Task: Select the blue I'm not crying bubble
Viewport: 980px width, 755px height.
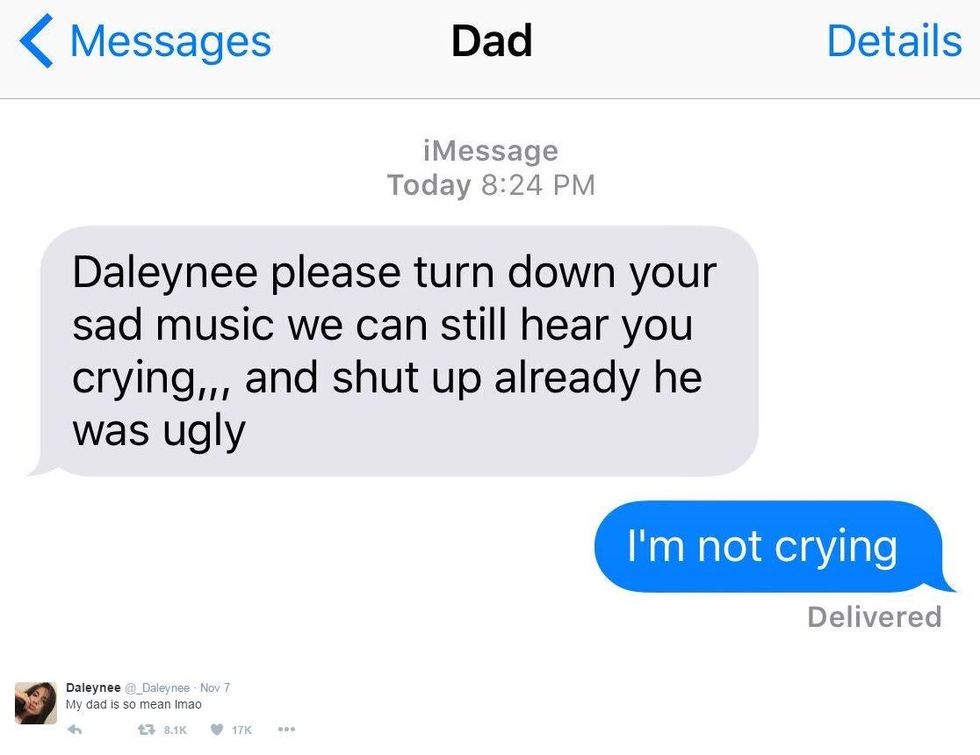Action: click(x=774, y=546)
